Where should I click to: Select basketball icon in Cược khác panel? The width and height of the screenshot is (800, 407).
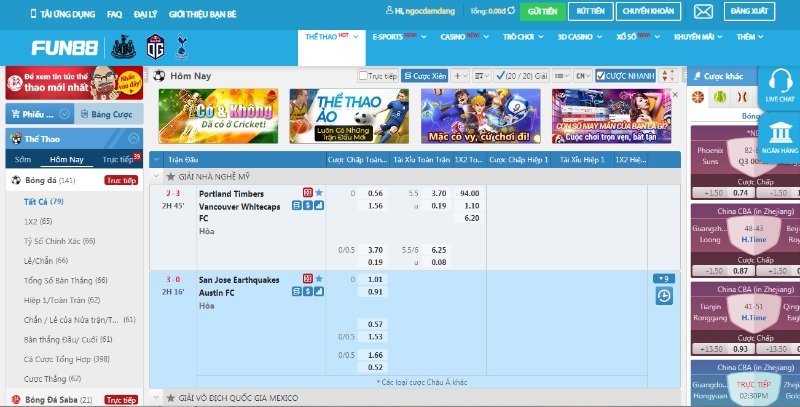click(698, 97)
